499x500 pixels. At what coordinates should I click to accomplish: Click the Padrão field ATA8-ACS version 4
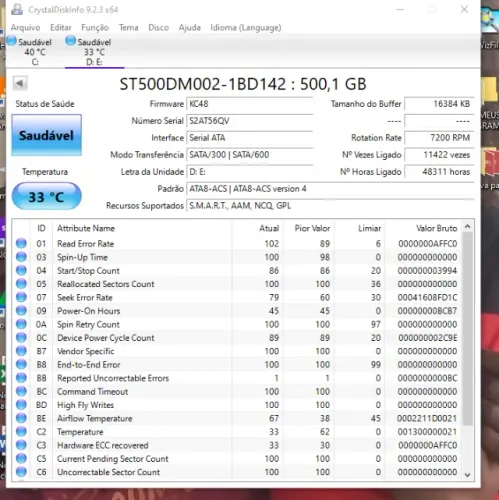pos(330,189)
